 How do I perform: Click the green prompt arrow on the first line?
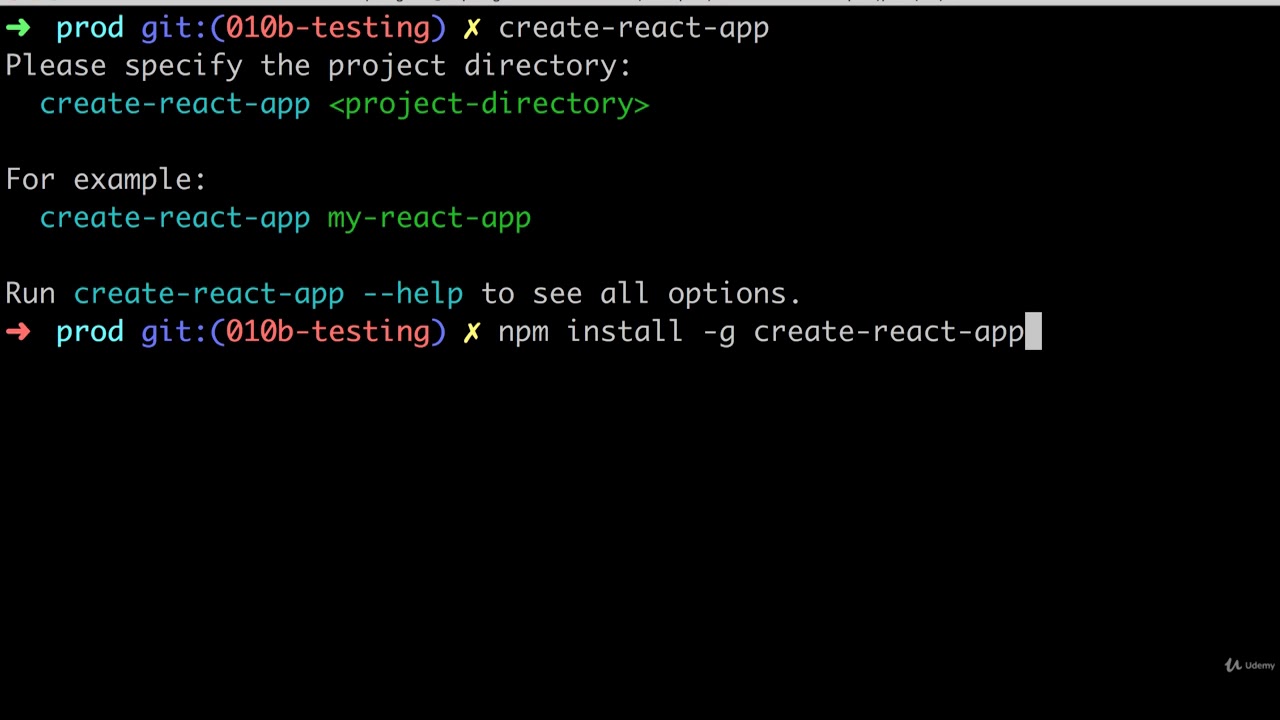pos(18,28)
